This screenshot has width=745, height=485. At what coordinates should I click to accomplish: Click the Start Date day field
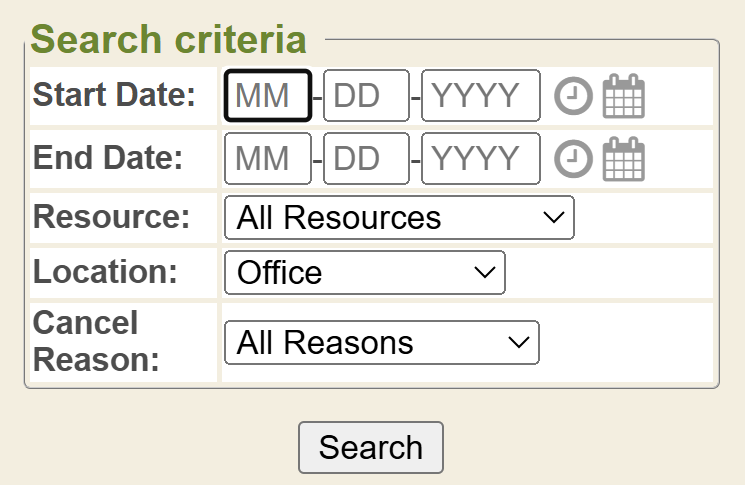[x=366, y=96]
